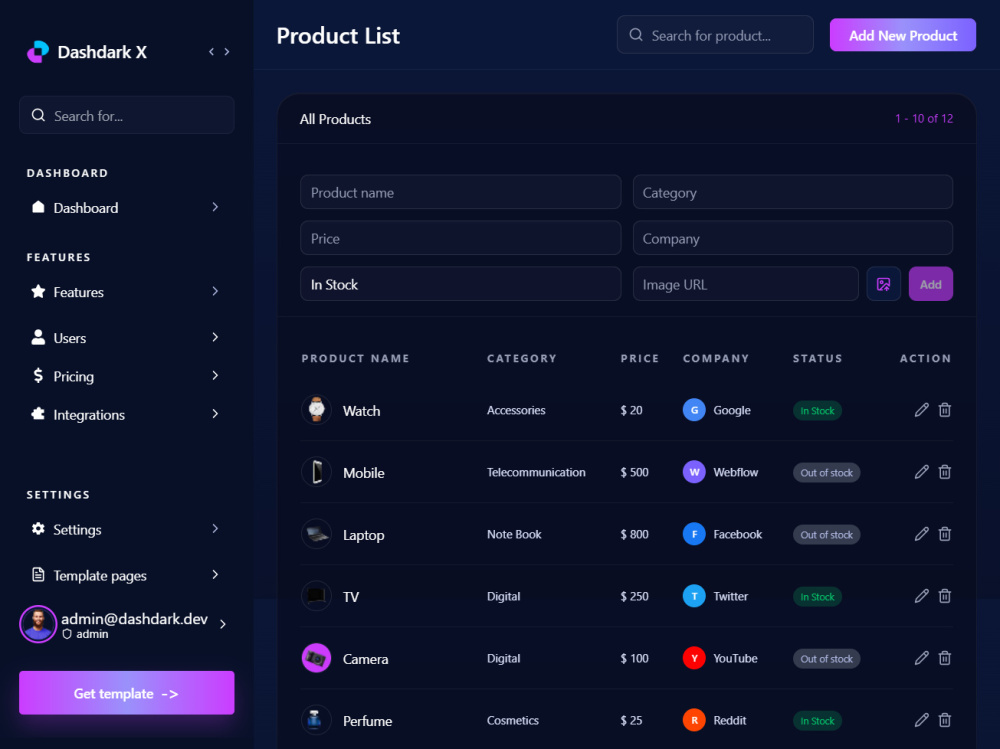Open the admin account menu chevron
This screenshot has width=1000, height=749.
tap(223, 624)
